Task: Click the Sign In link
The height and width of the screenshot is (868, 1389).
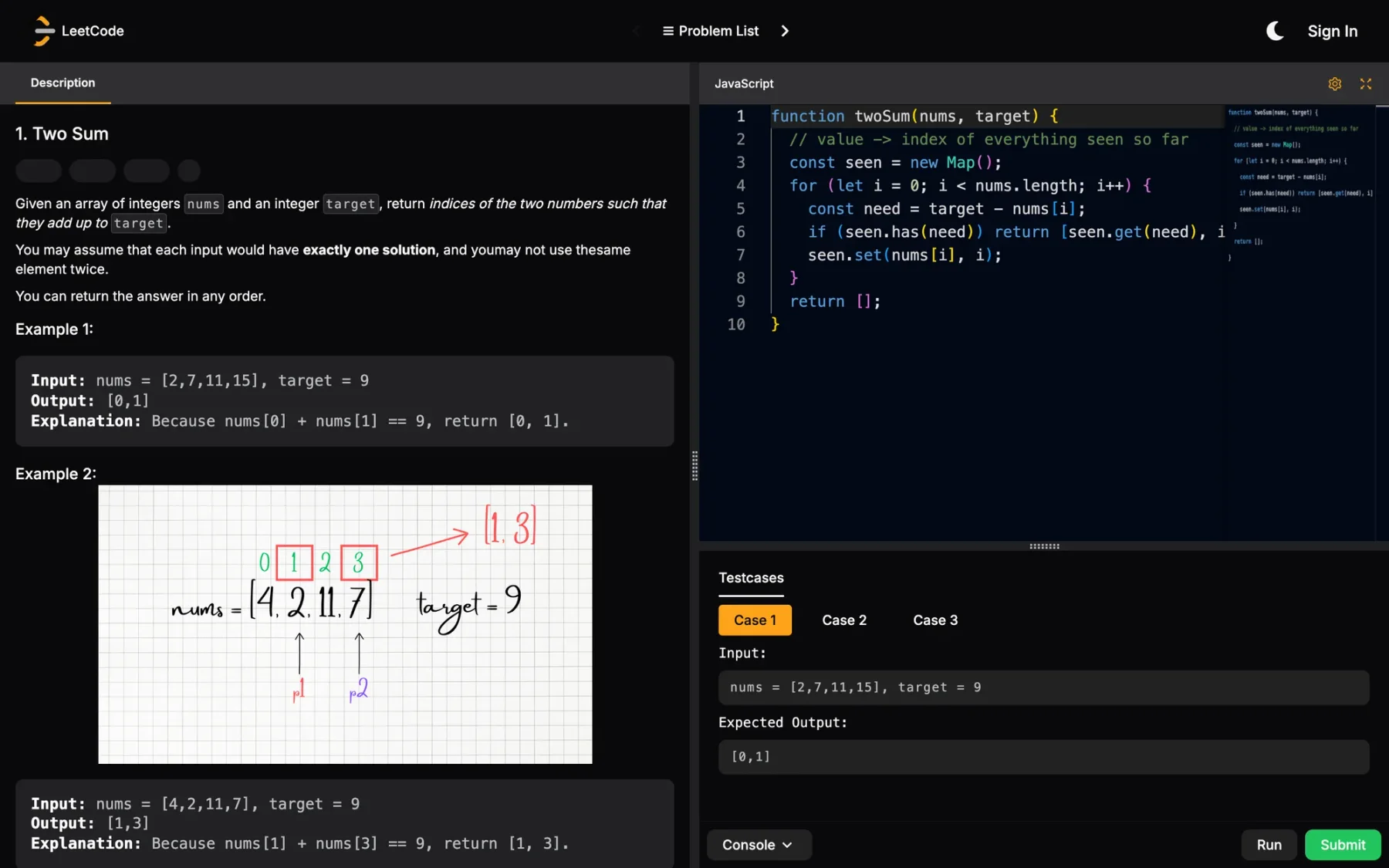Action: 1332,31
